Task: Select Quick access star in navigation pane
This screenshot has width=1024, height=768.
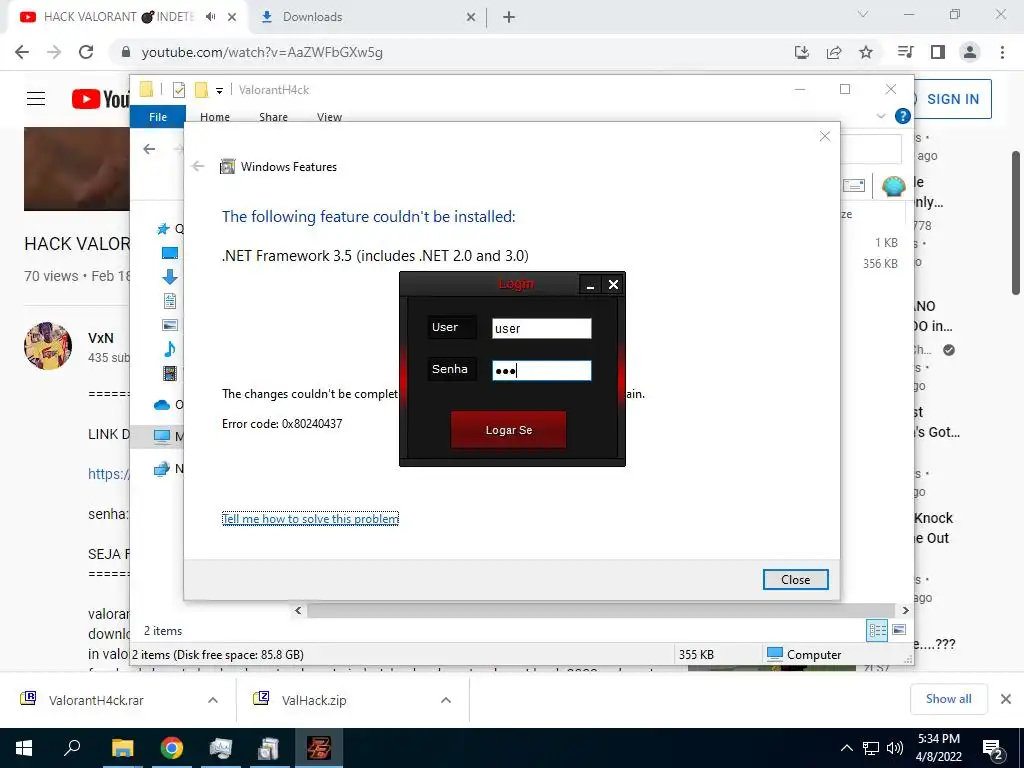Action: pos(163,229)
